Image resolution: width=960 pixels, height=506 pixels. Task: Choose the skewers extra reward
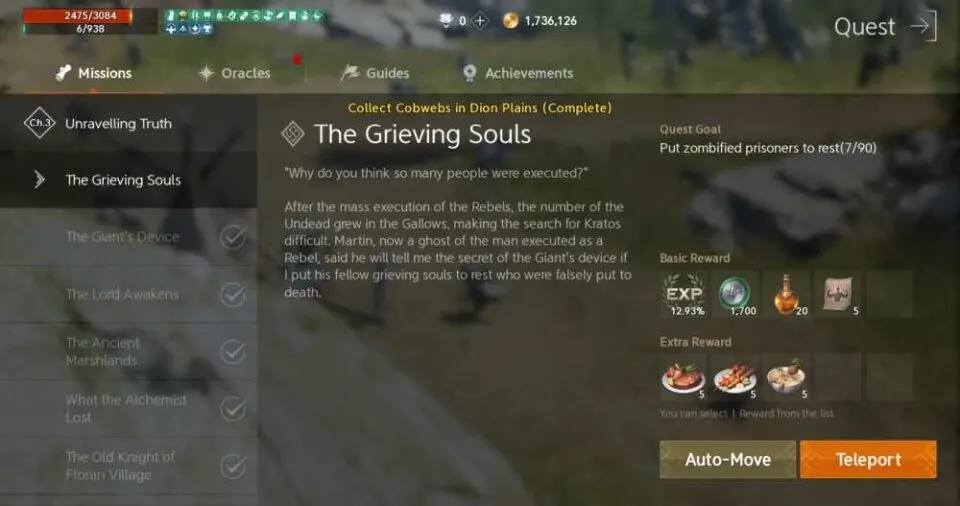pos(735,377)
